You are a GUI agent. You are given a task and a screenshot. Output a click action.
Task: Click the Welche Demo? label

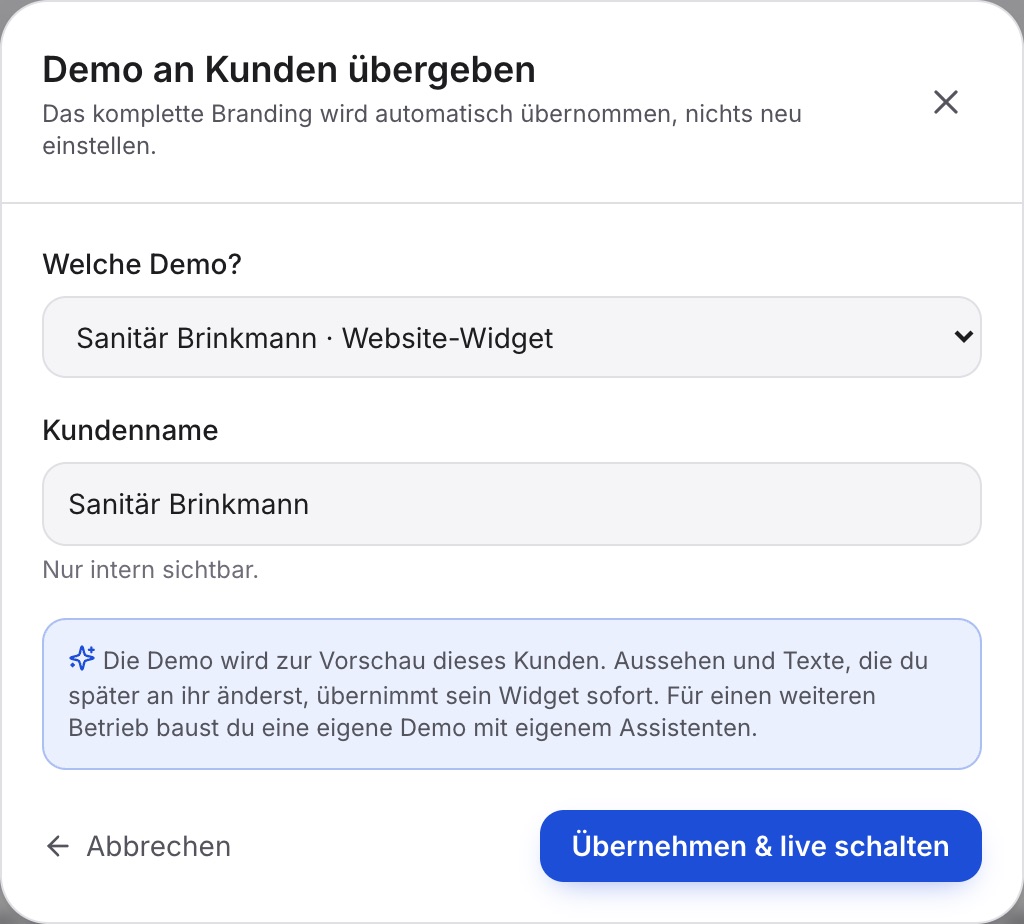142,264
